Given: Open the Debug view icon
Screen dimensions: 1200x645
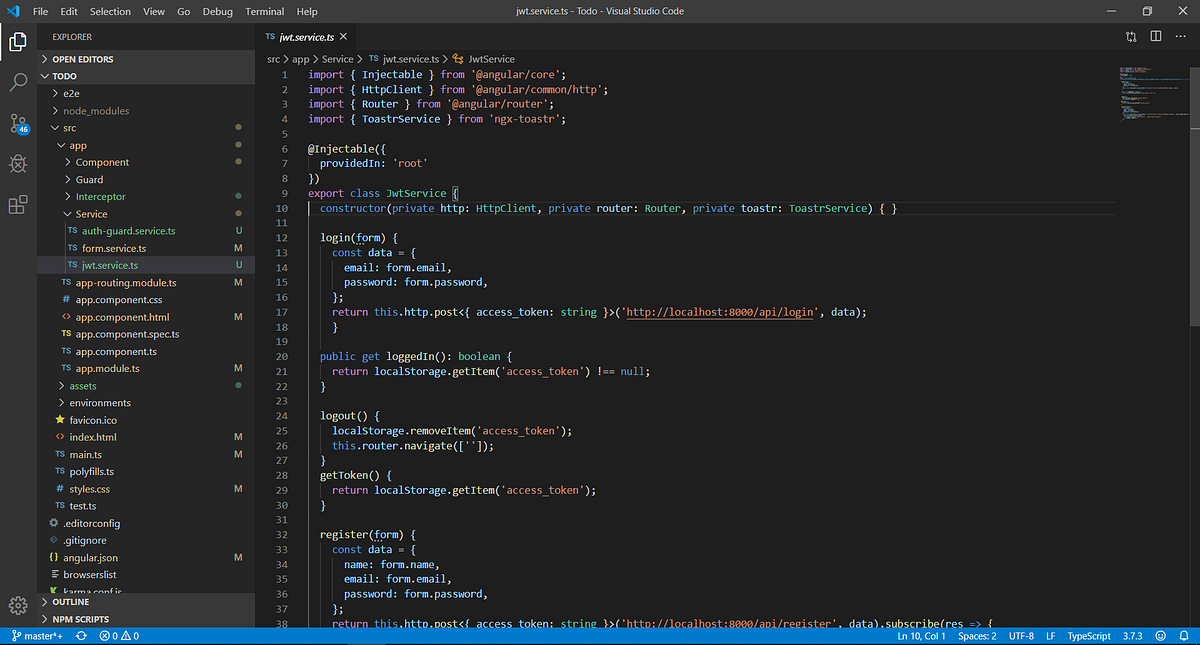Looking at the screenshot, I should pos(18,165).
